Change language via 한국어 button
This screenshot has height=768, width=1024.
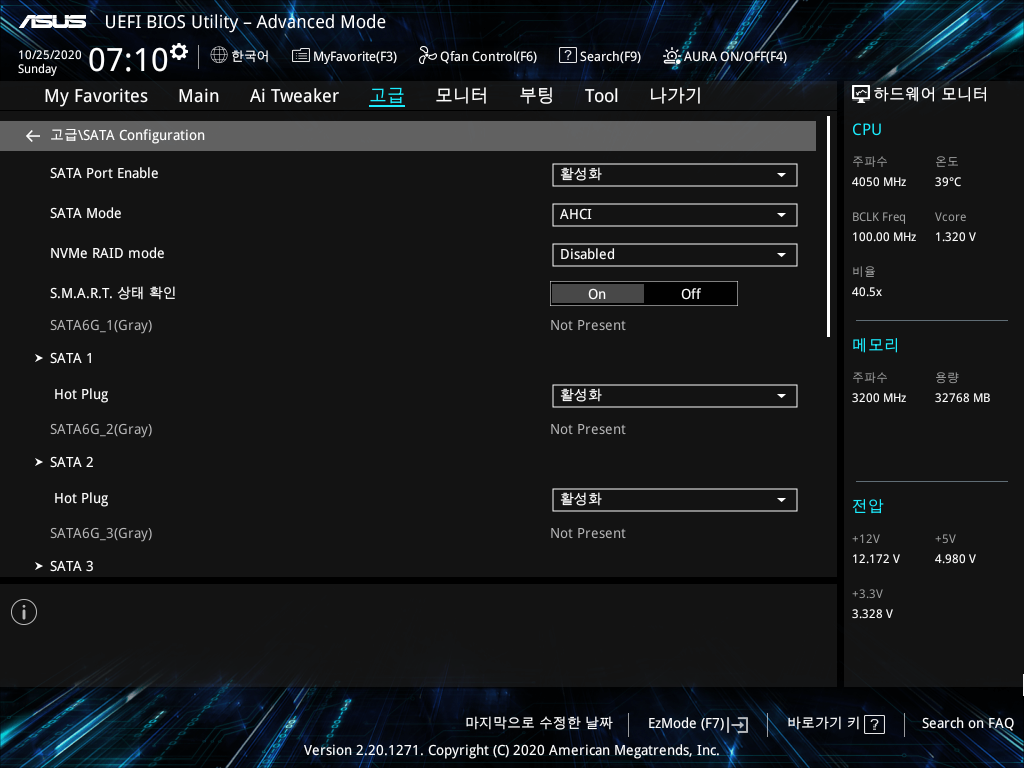pos(240,56)
